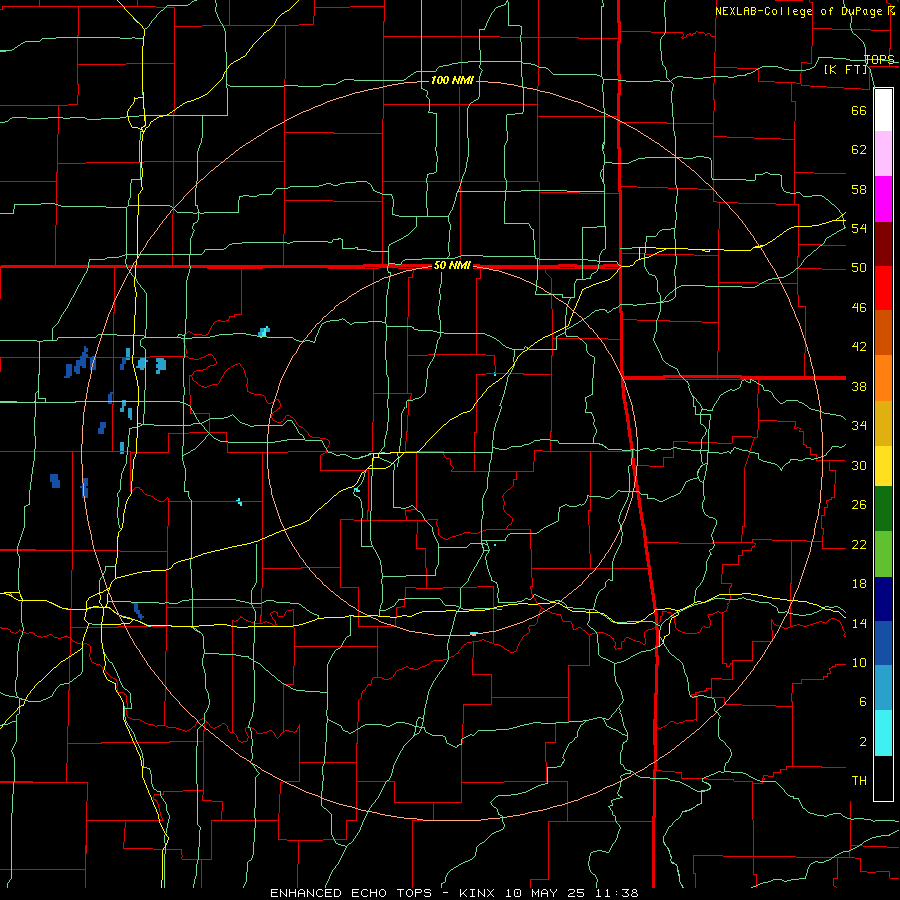Screen dimensions: 900x900
Task: Pick the bright red legend swatch
Action: pyautogui.click(x=883, y=288)
